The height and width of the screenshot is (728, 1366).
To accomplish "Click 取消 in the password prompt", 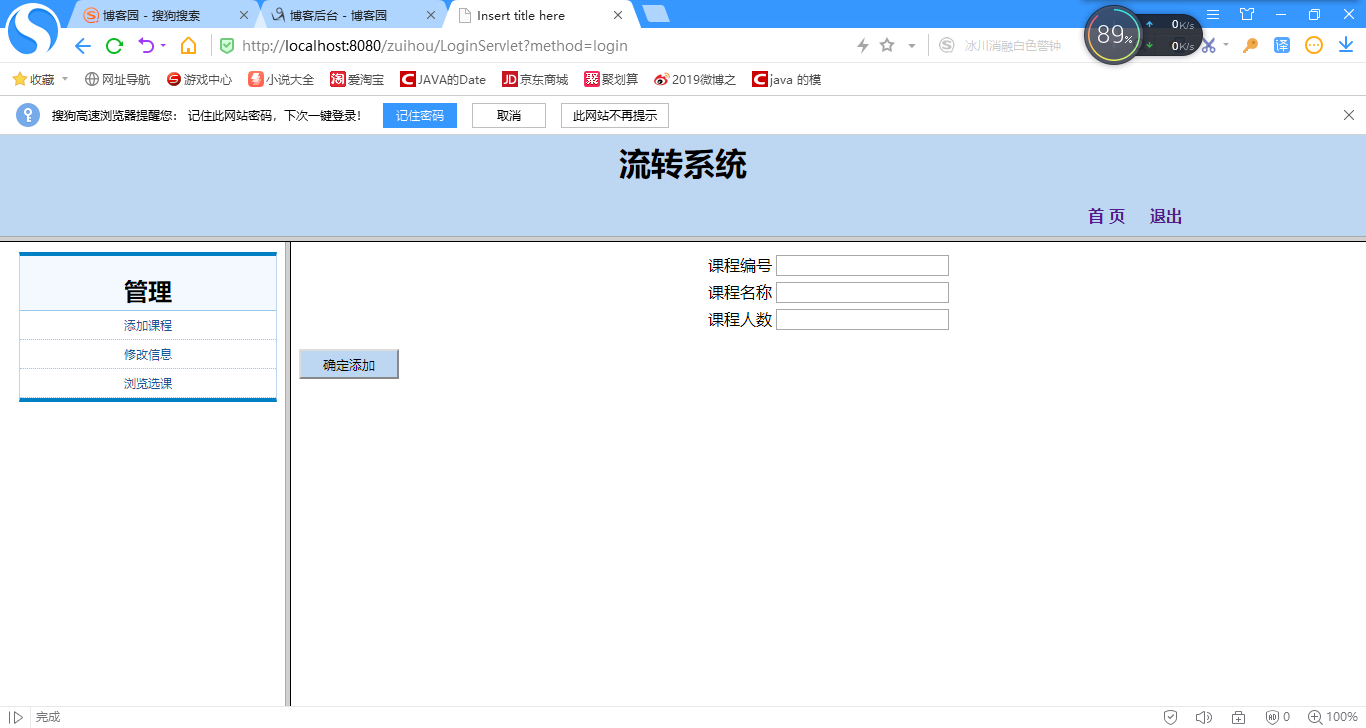I will pos(509,116).
